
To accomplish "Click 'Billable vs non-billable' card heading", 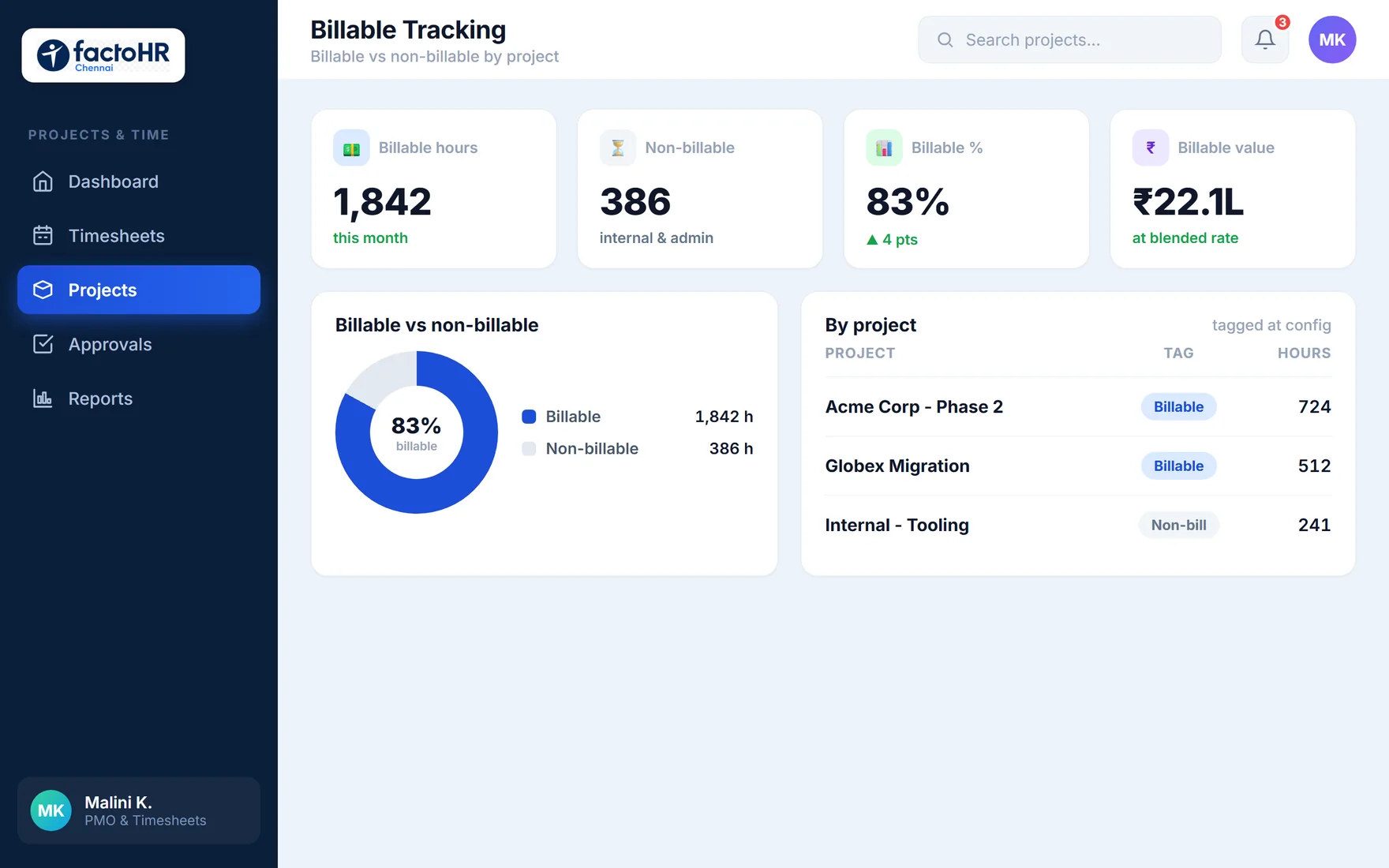I will click(436, 325).
